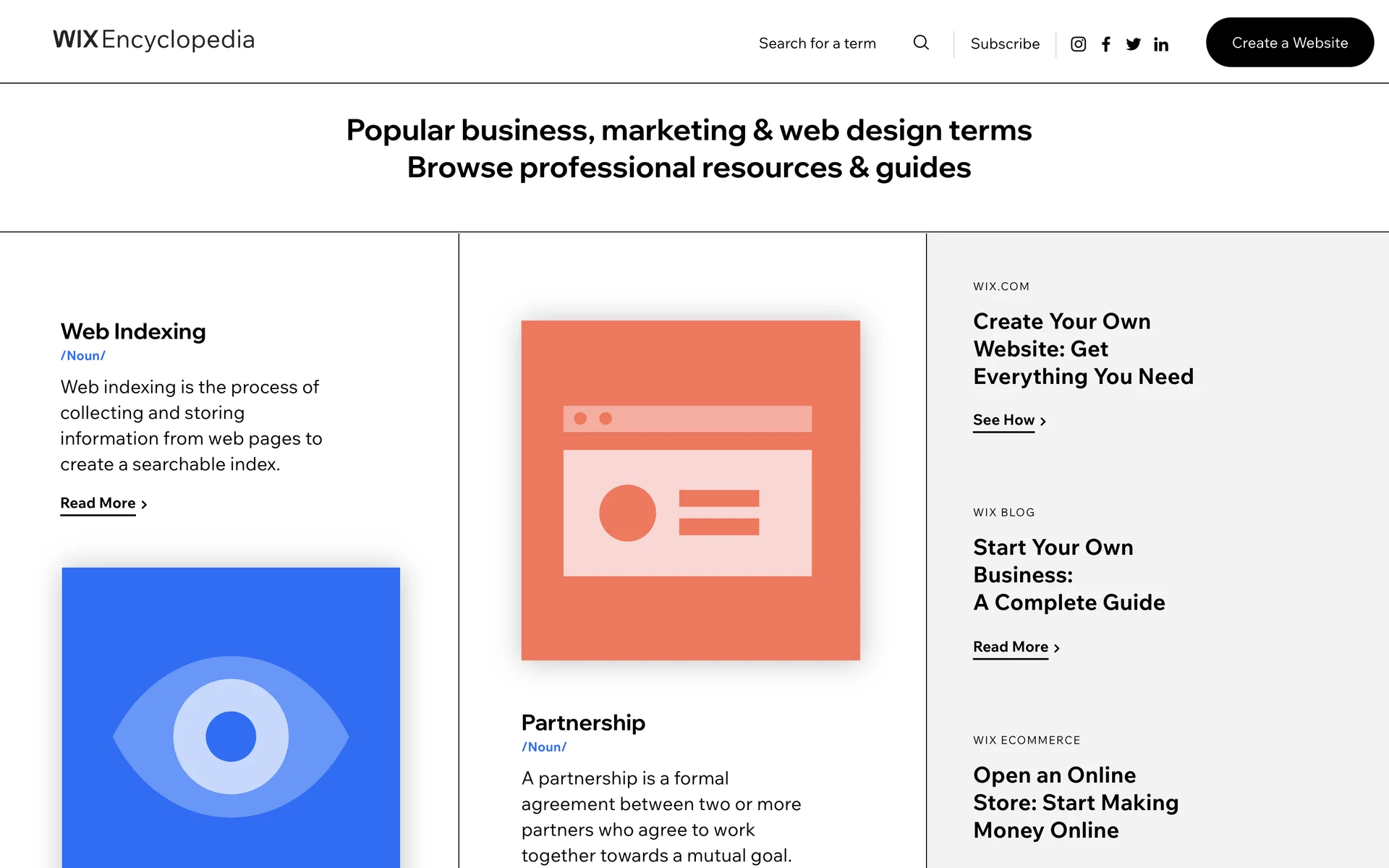Open the Open an Online Store headline
The height and width of the screenshot is (868, 1389).
(x=1075, y=802)
